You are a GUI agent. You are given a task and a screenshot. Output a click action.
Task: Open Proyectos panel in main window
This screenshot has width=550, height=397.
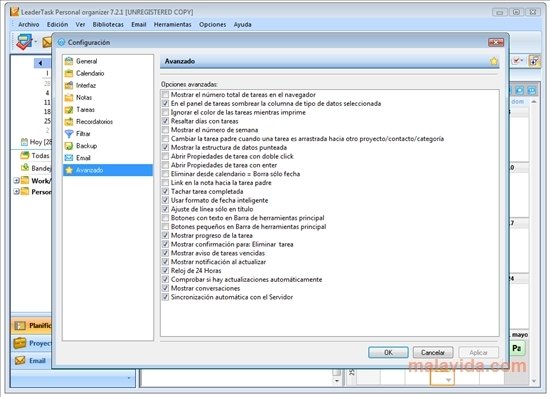(32, 343)
